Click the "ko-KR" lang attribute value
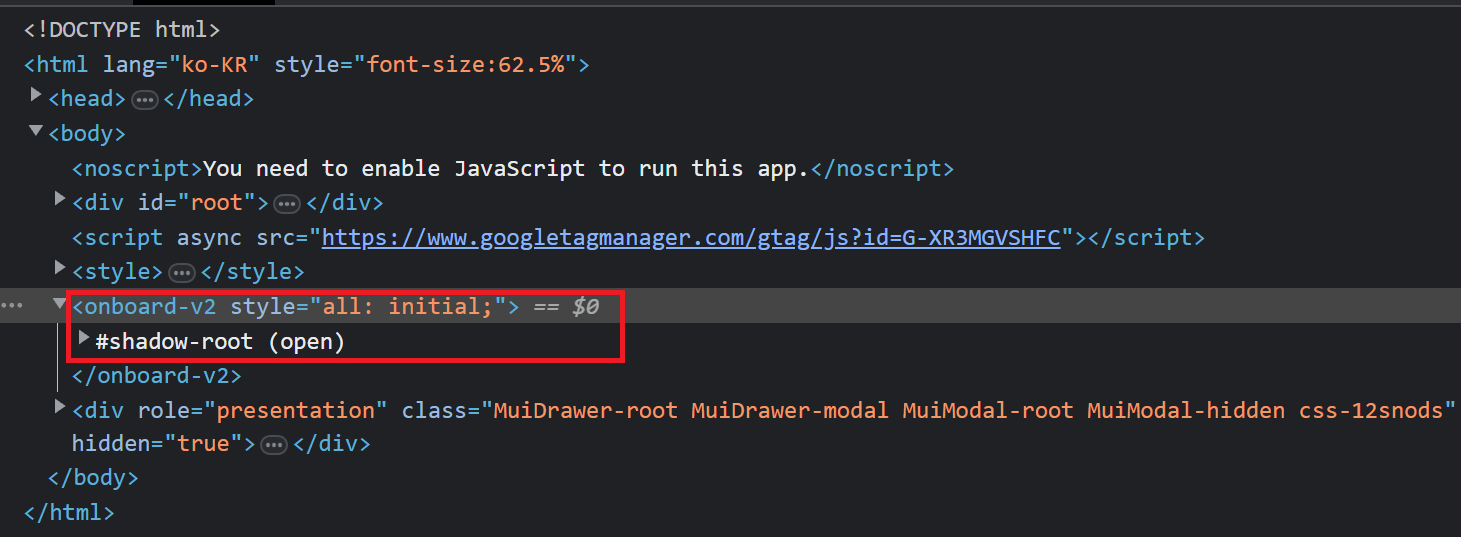This screenshot has height=537, width=1461. (214, 65)
